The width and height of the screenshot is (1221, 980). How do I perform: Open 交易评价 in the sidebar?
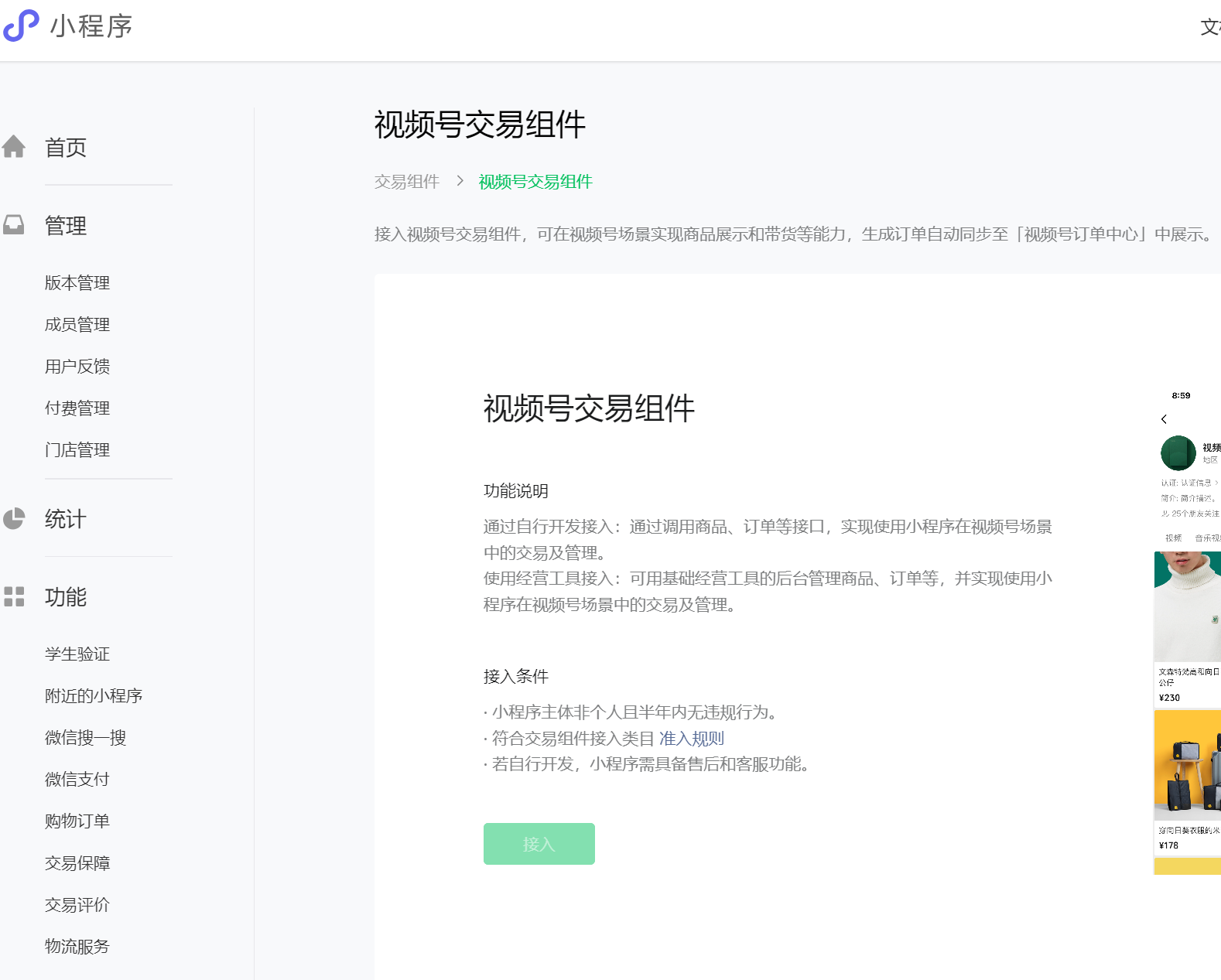(77, 905)
